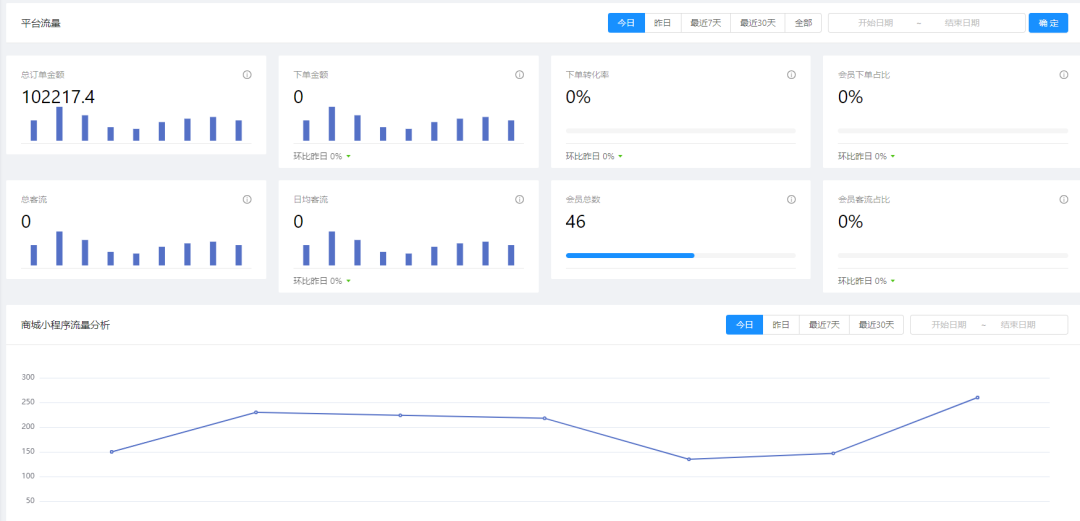Click 下单转化率 progress bar
This screenshot has width=1080, height=521.
point(681,130)
